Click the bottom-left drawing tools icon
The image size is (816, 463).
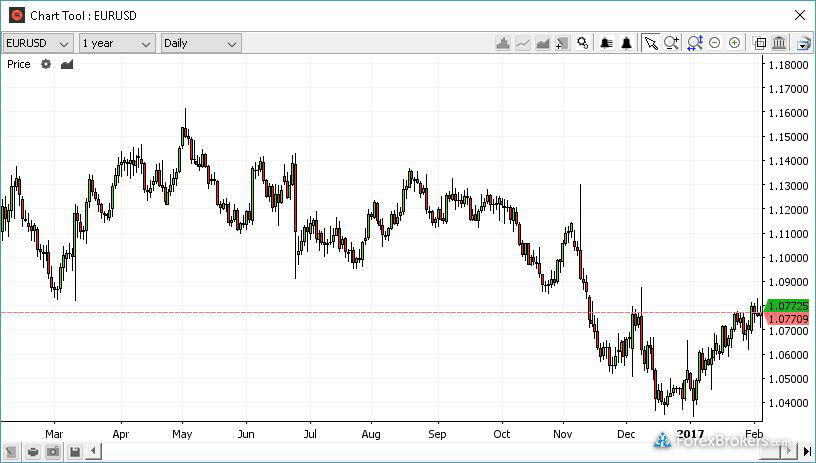click(x=11, y=451)
